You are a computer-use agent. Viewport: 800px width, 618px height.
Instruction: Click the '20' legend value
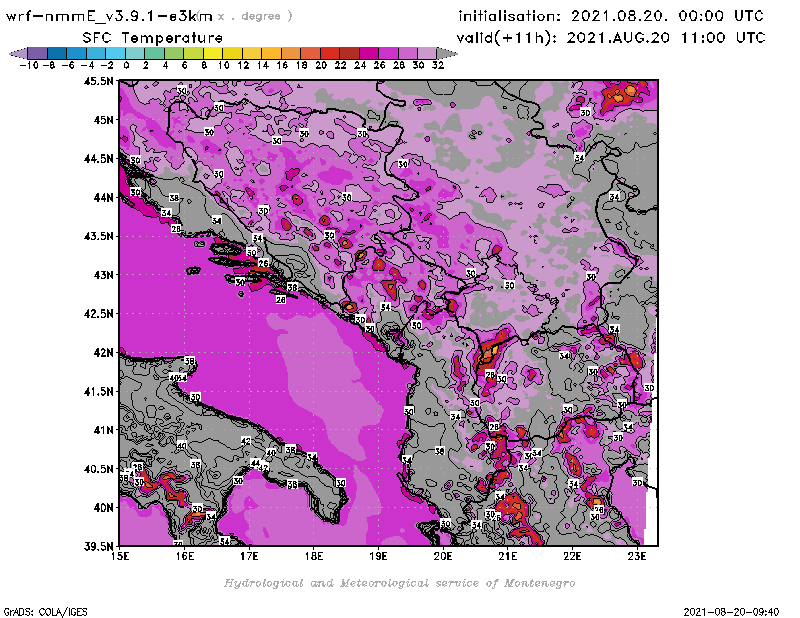(x=321, y=65)
